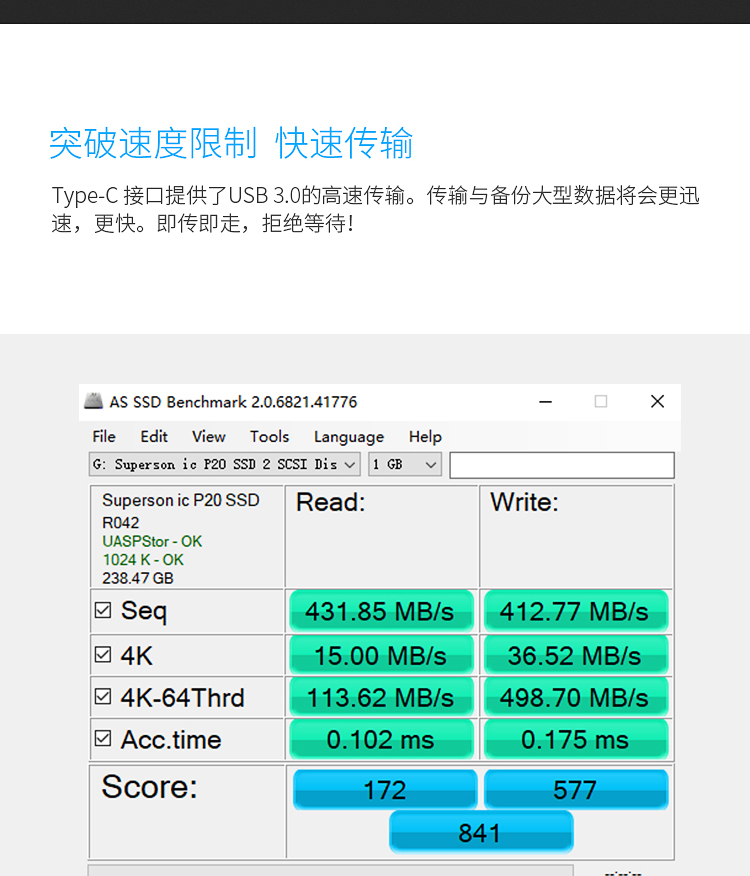Click the 4K-64Thrd write result 498.70 MB/s
The height and width of the screenshot is (876, 750).
coord(576,697)
